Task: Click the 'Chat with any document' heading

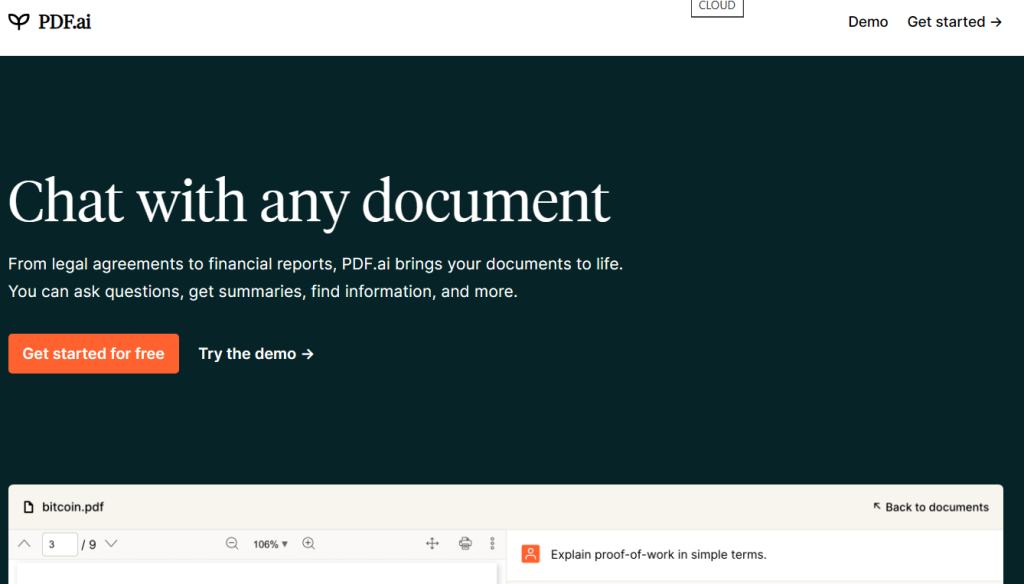Action: click(x=309, y=203)
